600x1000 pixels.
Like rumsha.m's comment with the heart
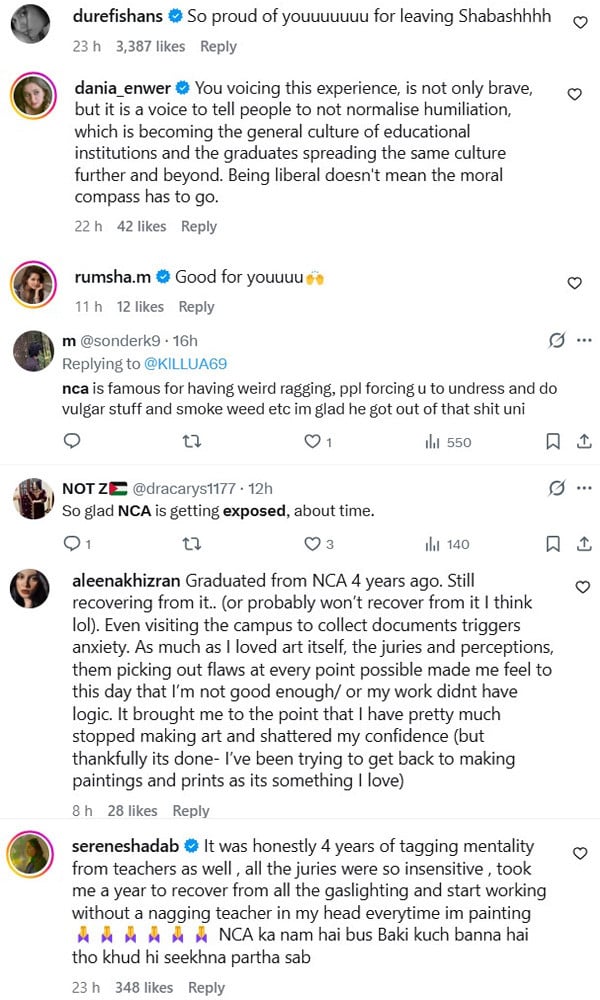[x=574, y=284]
